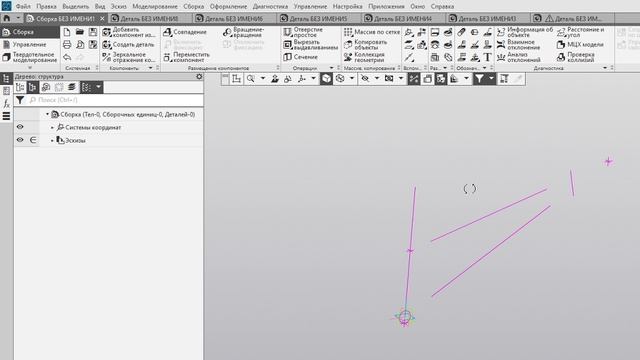Click the Информация об объекте tool
640x360 pixels.
pos(524,32)
